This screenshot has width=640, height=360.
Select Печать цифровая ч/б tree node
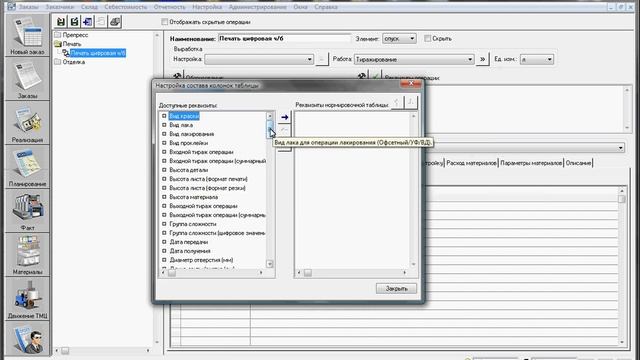98,53
